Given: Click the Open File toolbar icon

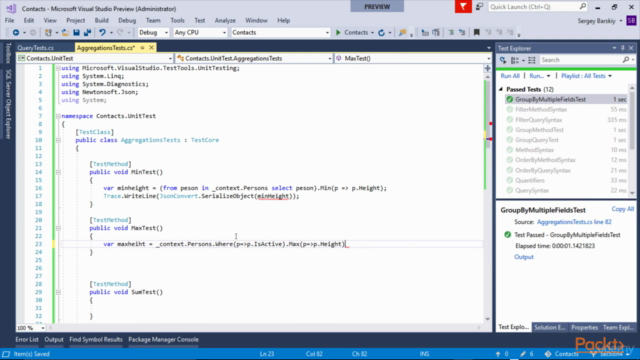Looking at the screenshot, I should pyautogui.click(x=65, y=33).
